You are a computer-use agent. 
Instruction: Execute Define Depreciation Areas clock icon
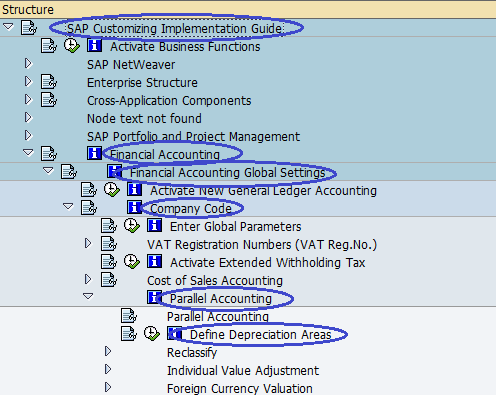tap(152, 333)
